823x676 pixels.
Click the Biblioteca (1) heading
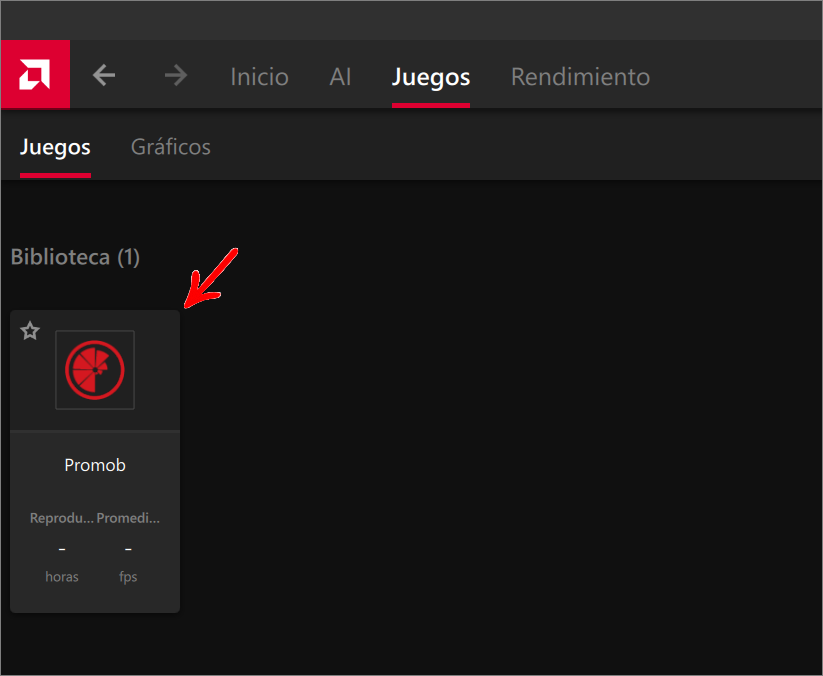click(x=75, y=257)
